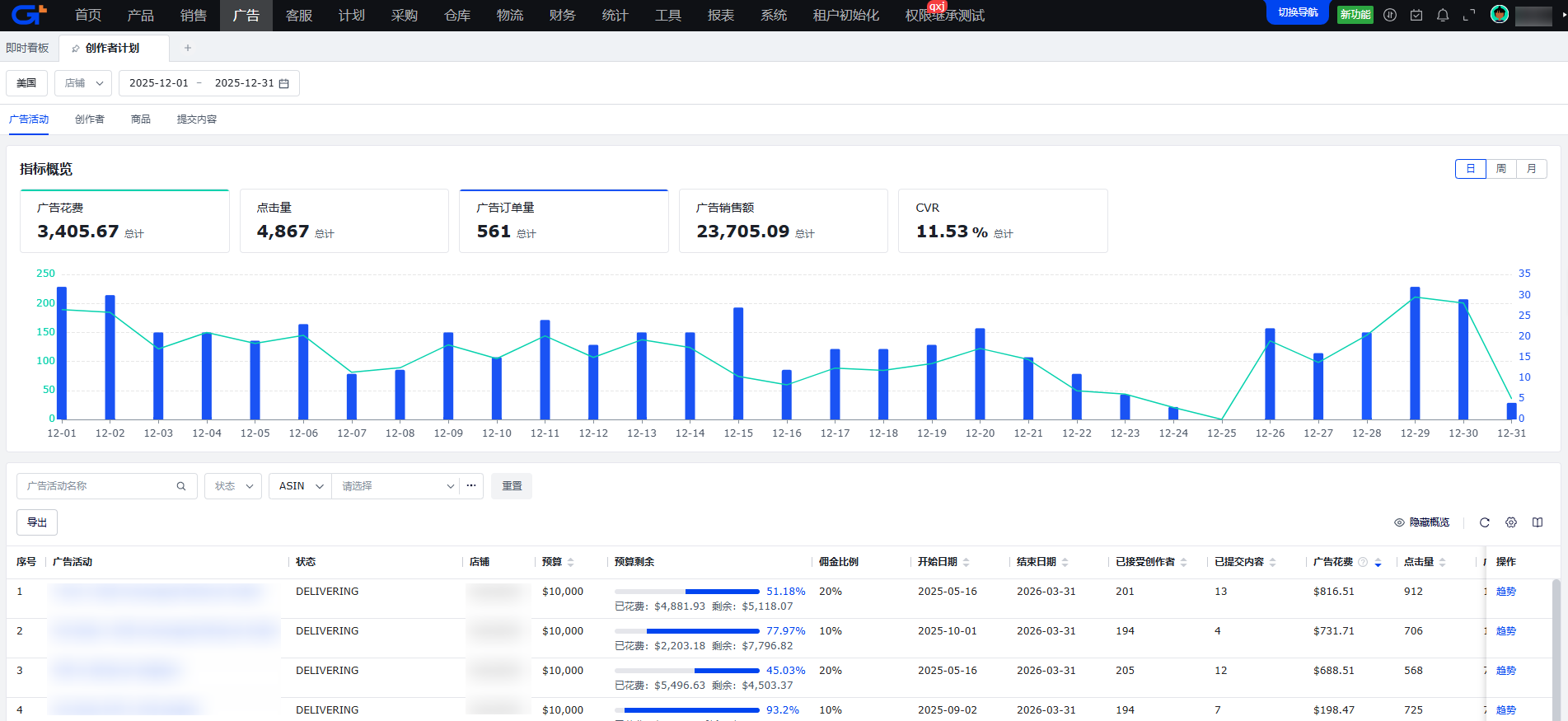Switch to the 创作者 tab
The height and width of the screenshot is (721, 1568).
click(x=90, y=119)
